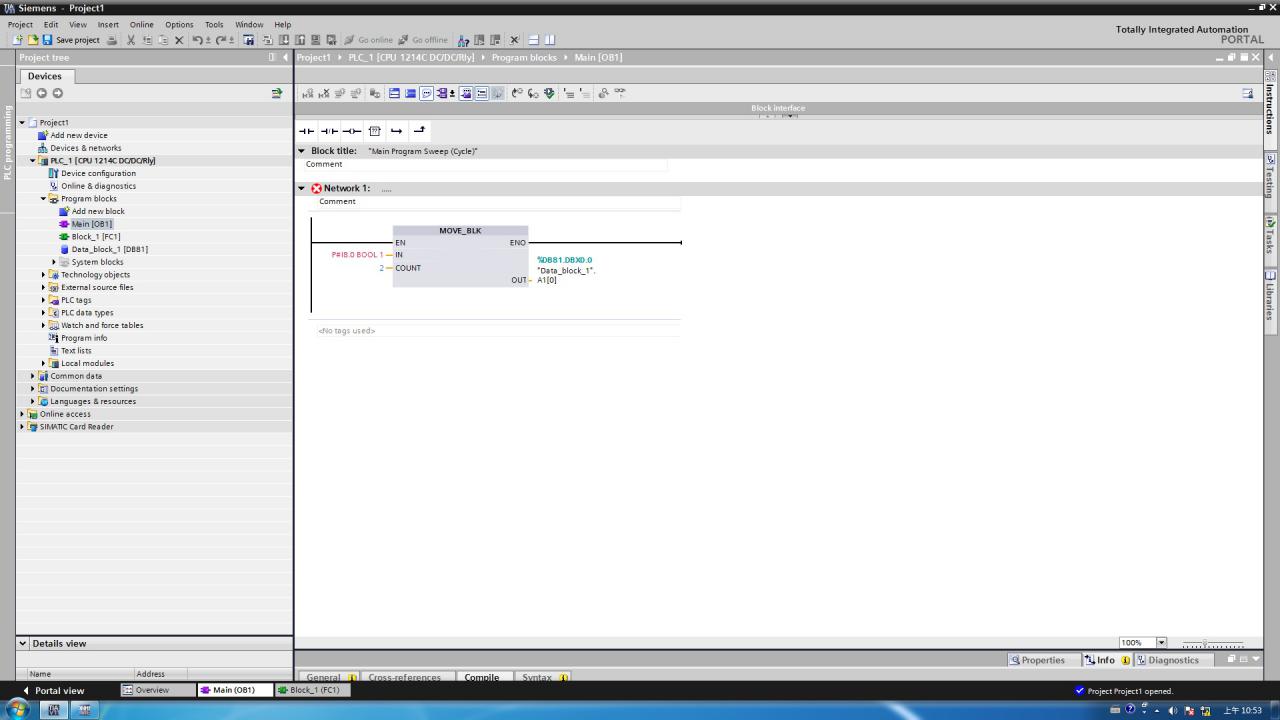Click insert network icon in editor toolbar
This screenshot has height=720, width=1280.
click(x=308, y=93)
